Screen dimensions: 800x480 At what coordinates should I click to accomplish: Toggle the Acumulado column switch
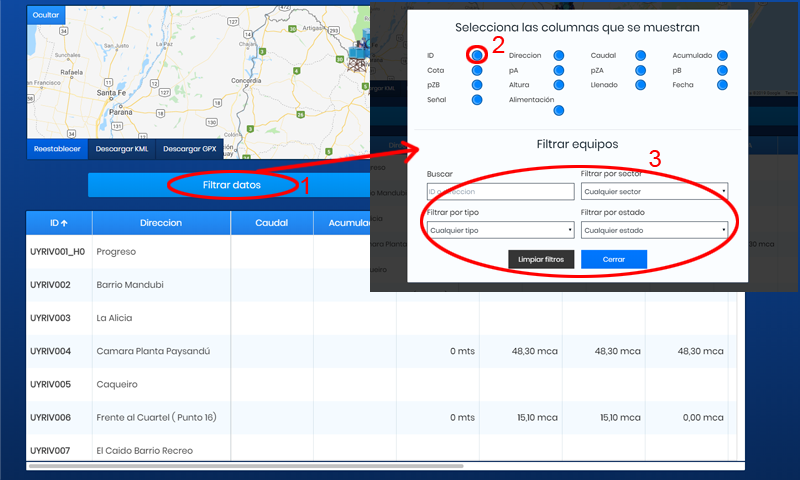722,56
